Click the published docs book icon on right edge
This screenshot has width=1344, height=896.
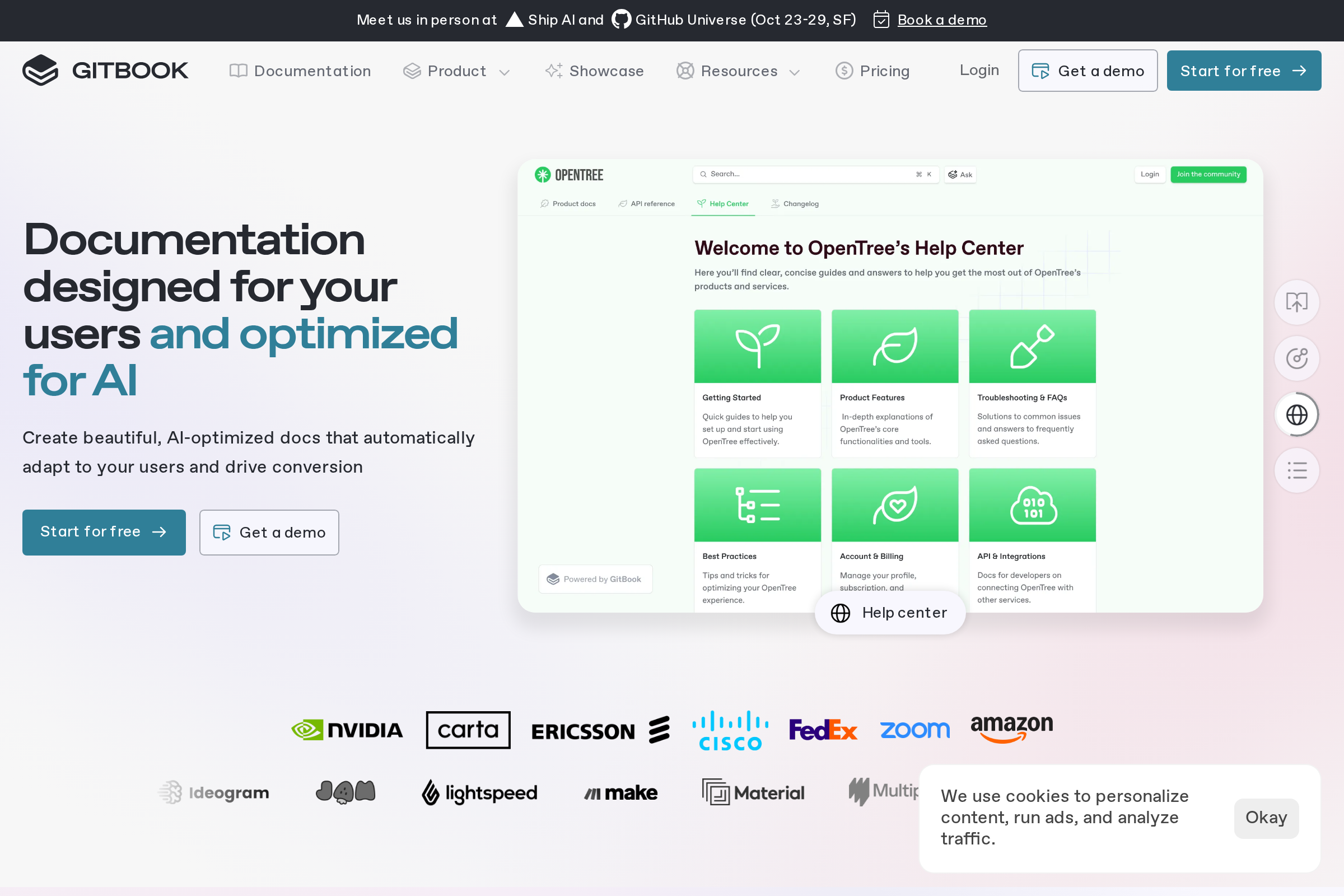1296,302
